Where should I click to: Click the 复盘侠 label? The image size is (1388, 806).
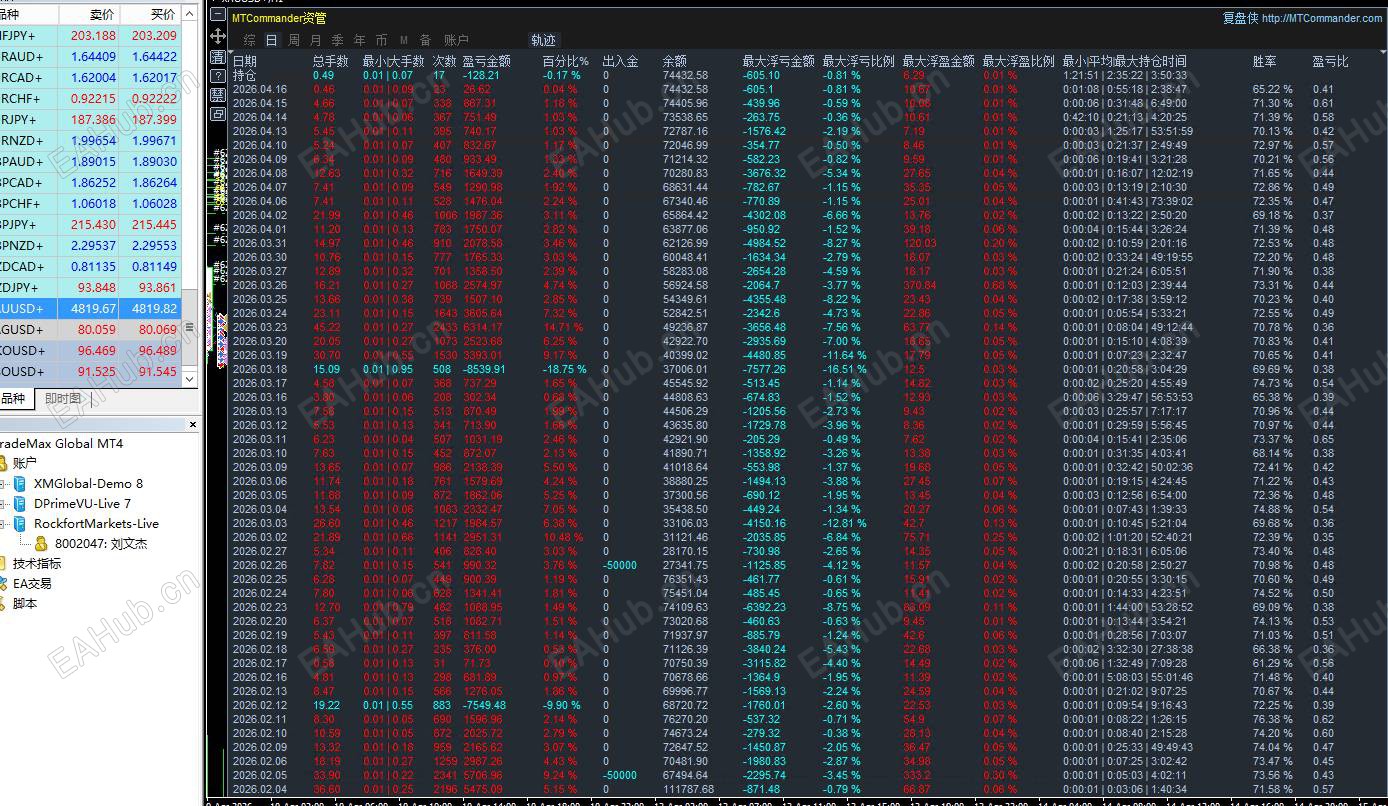[1240, 18]
